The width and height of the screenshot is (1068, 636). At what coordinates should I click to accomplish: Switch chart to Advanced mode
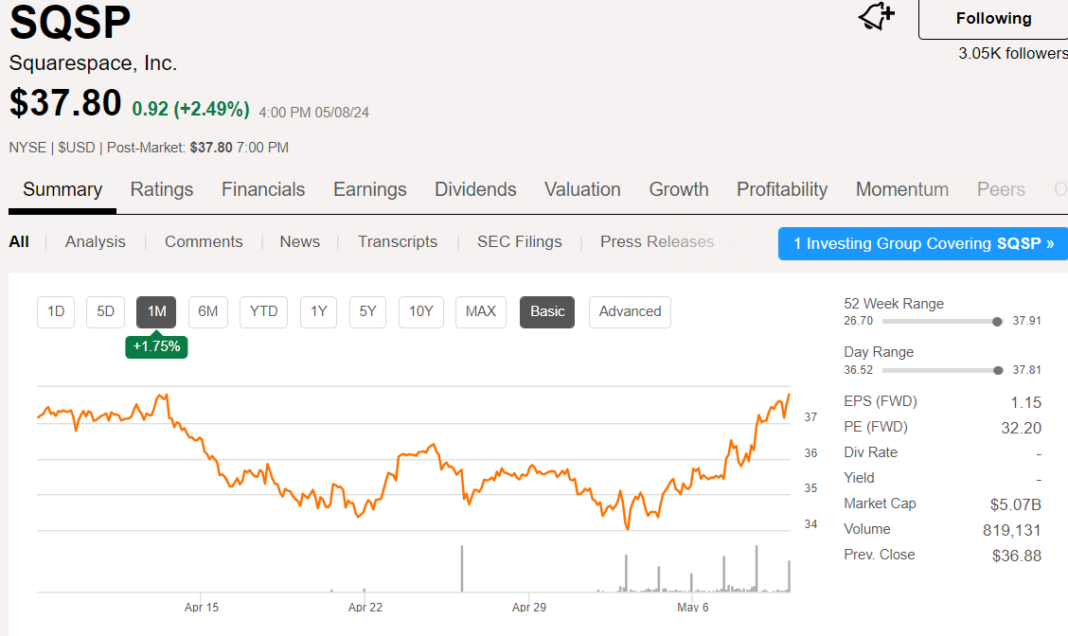click(x=629, y=312)
